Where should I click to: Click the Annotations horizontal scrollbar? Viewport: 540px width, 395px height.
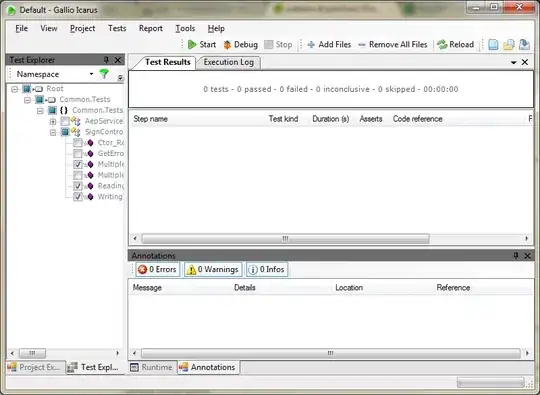click(x=330, y=353)
